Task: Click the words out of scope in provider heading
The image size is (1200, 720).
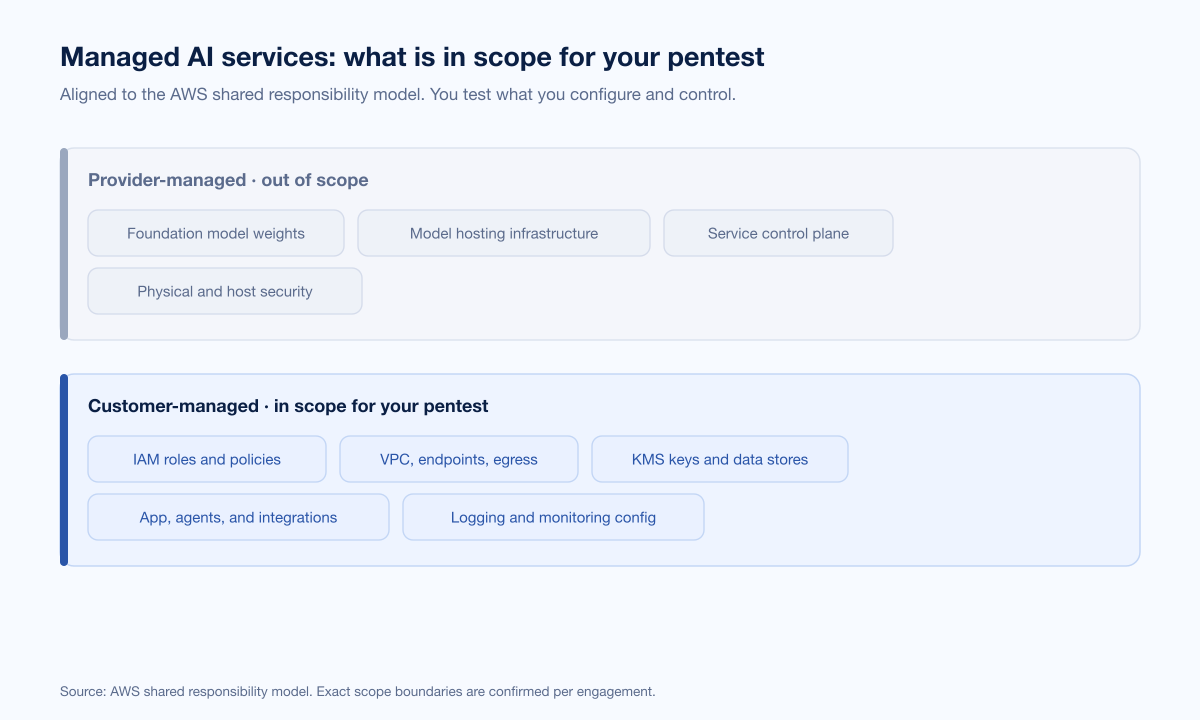Action: [315, 180]
